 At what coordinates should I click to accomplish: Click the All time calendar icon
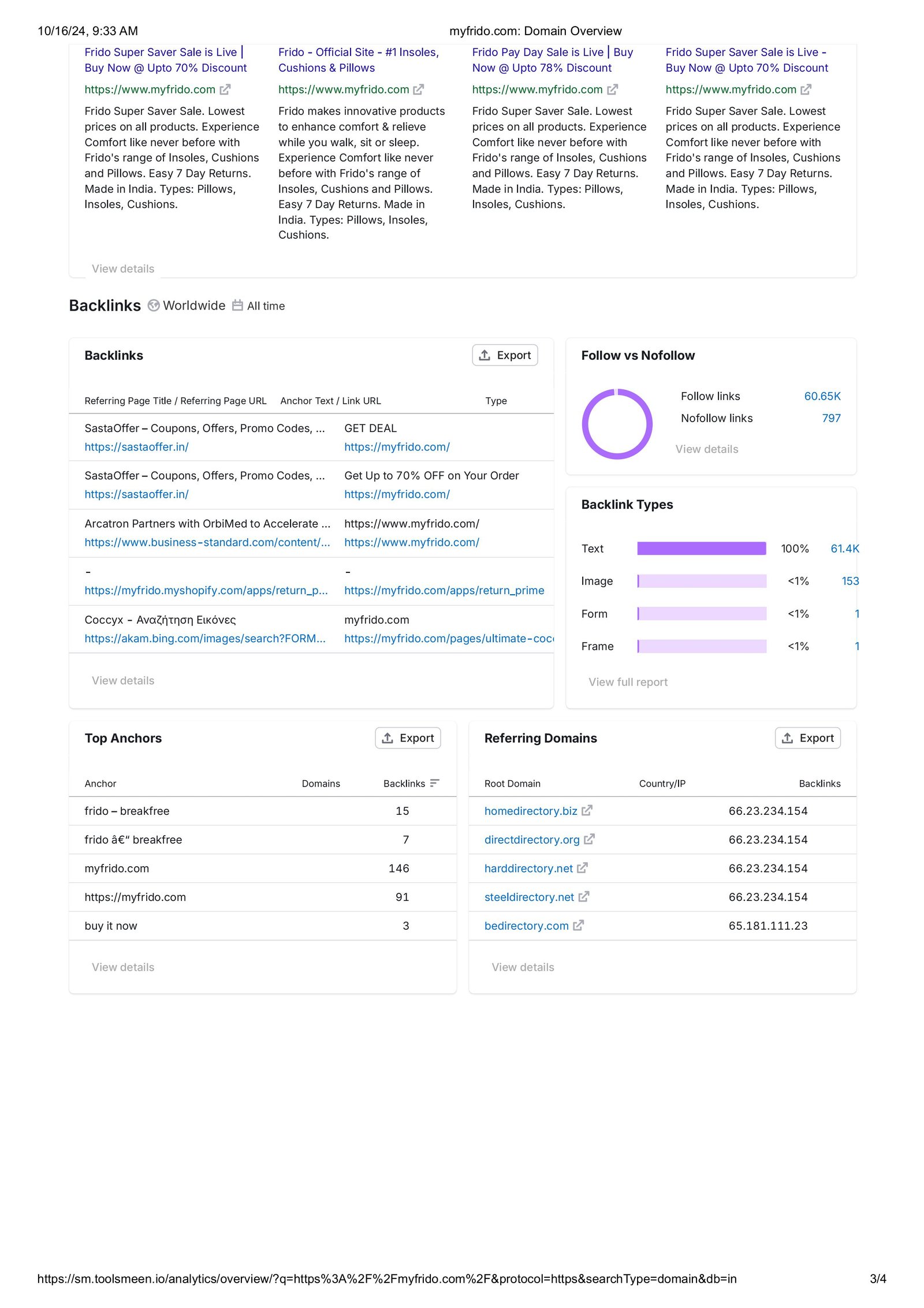point(237,305)
